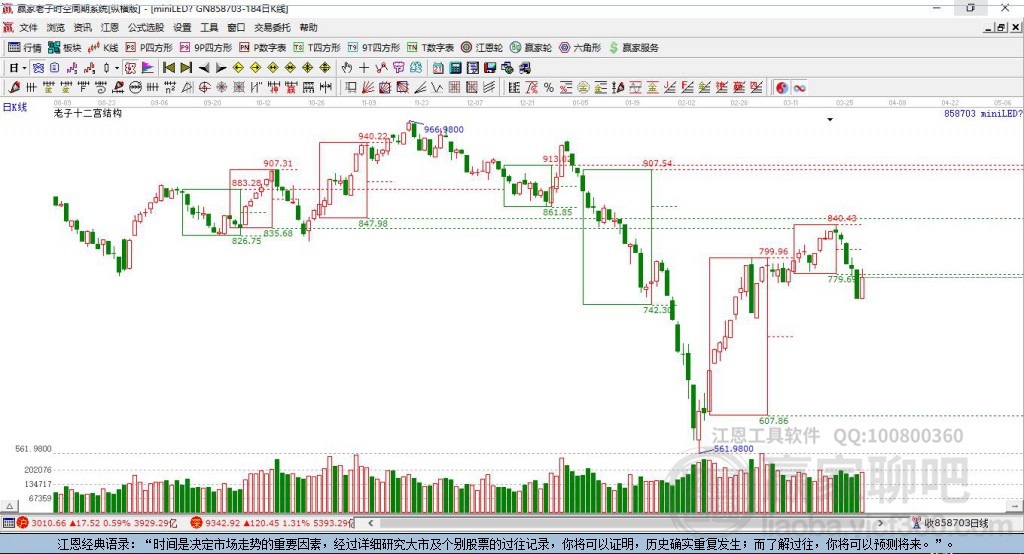The image size is (1024, 554).
Task: Click the floppy disk save icon
Action: [490, 68]
